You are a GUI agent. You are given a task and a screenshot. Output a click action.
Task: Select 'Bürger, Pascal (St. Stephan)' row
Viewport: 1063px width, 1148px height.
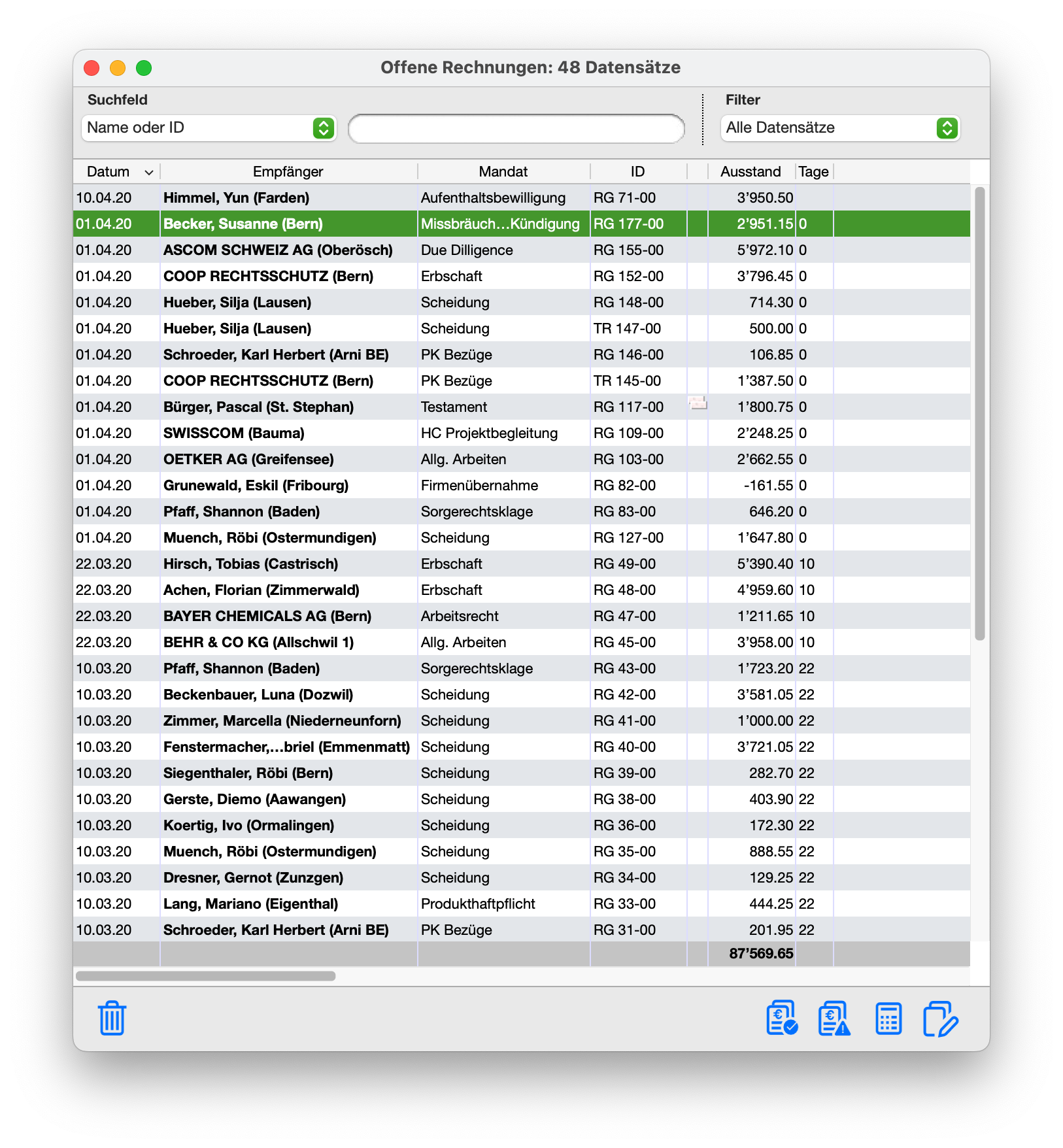coord(522,407)
